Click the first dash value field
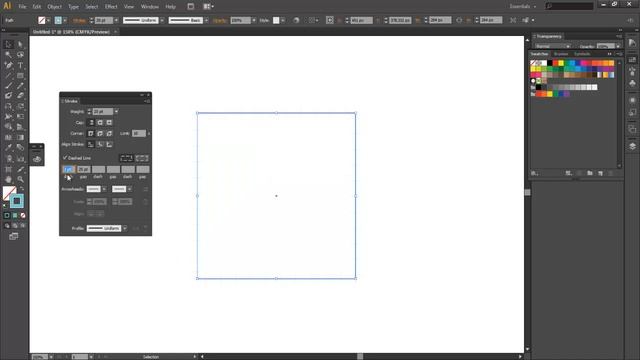640x360 pixels. (68, 169)
